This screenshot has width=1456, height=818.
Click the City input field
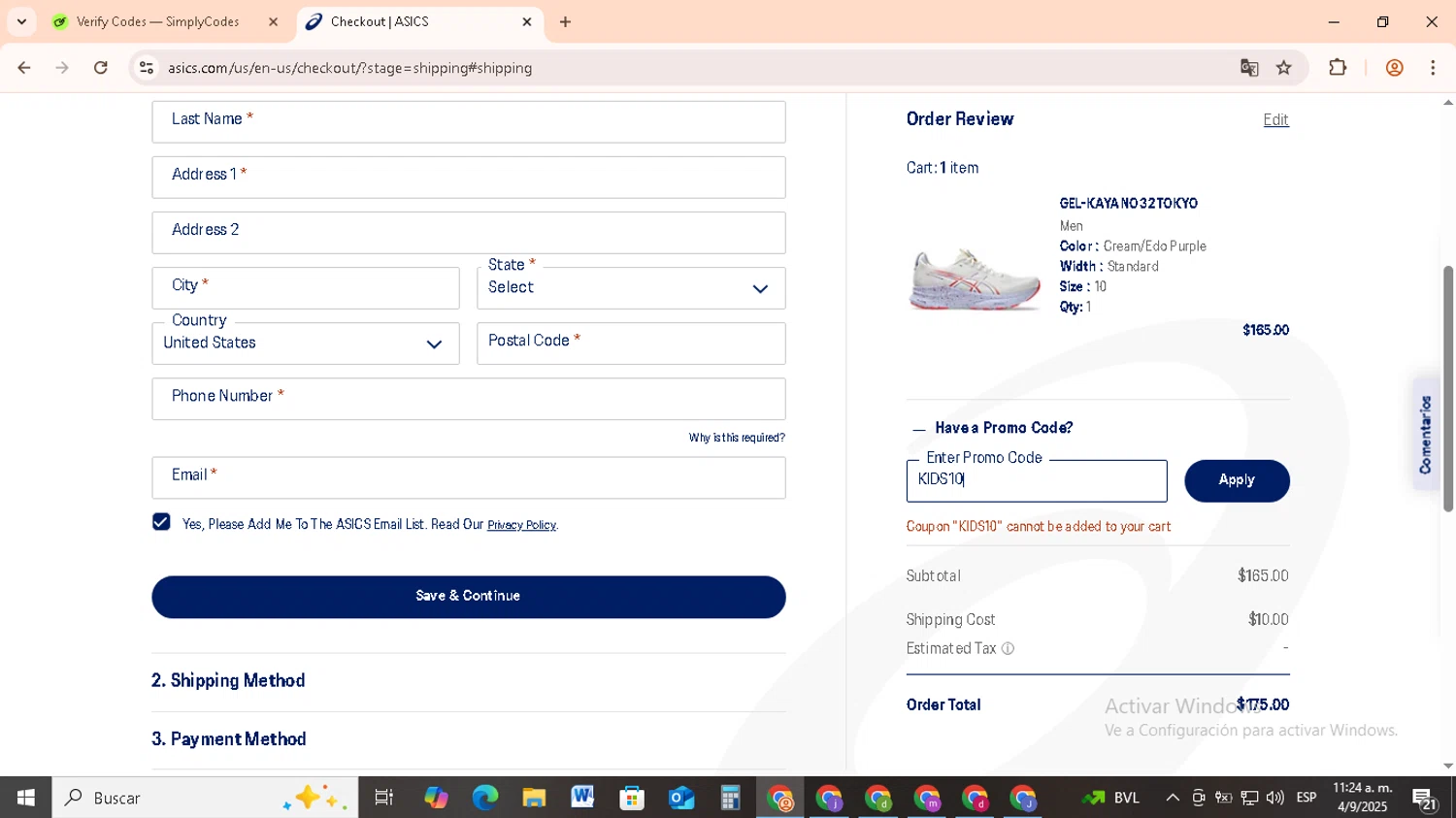pyautogui.click(x=306, y=288)
